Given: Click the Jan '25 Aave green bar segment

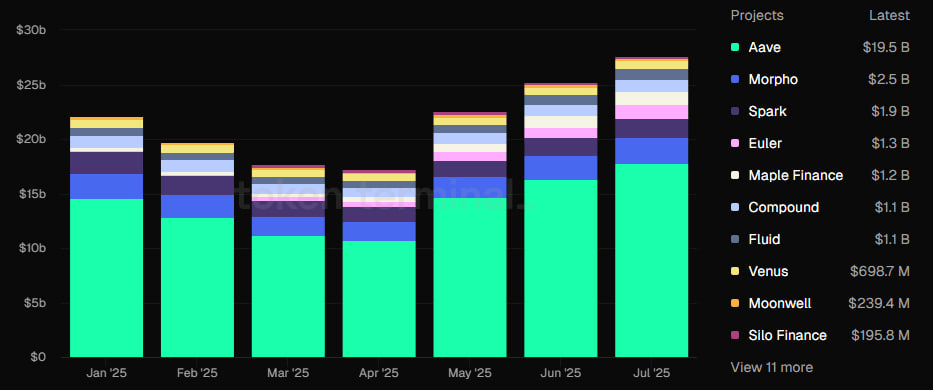Looking at the screenshot, I should point(107,278).
